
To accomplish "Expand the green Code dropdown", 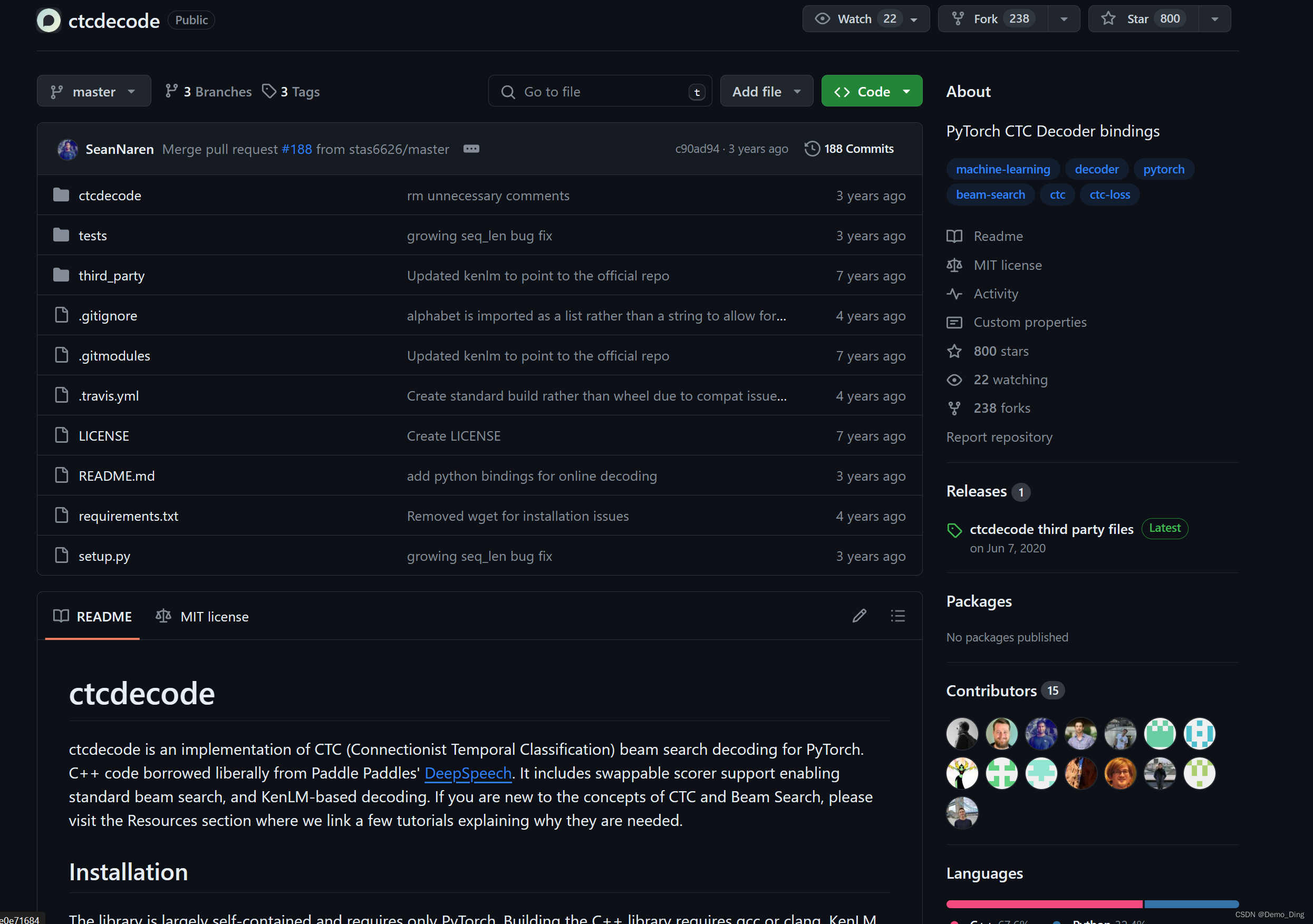I will click(872, 91).
